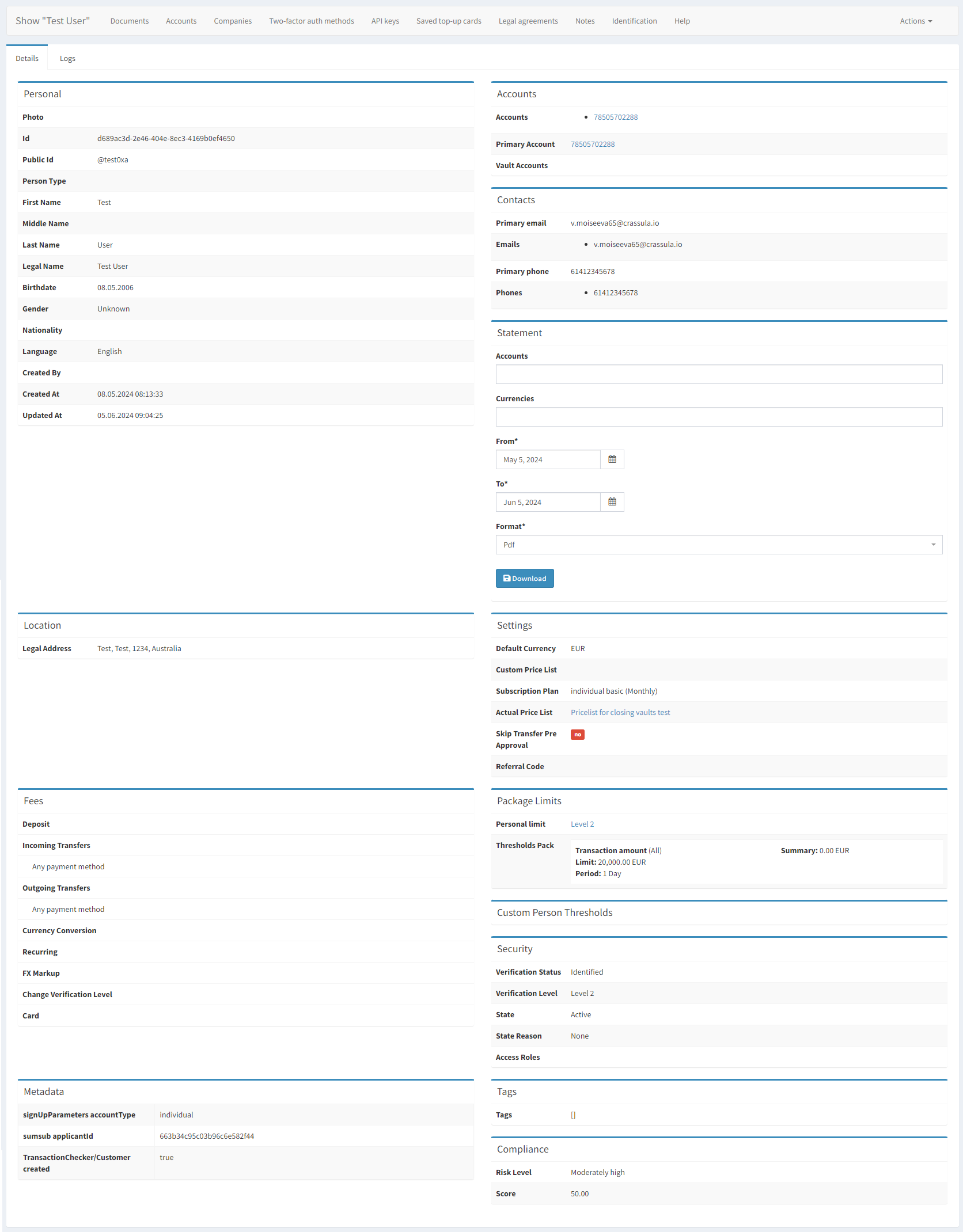963x1232 pixels.
Task: Click the Primary Account 78505702288 link
Action: pos(593,144)
